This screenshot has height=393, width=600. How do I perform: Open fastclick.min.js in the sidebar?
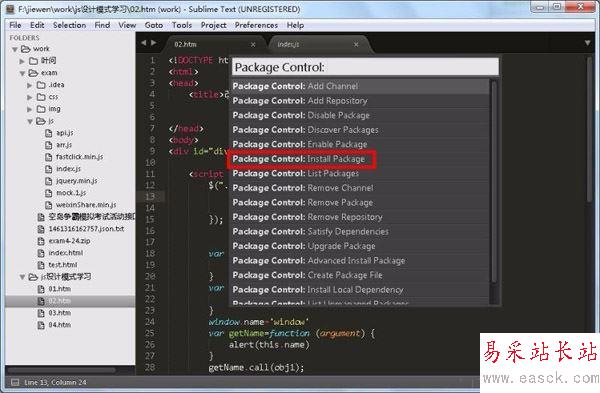79,157
